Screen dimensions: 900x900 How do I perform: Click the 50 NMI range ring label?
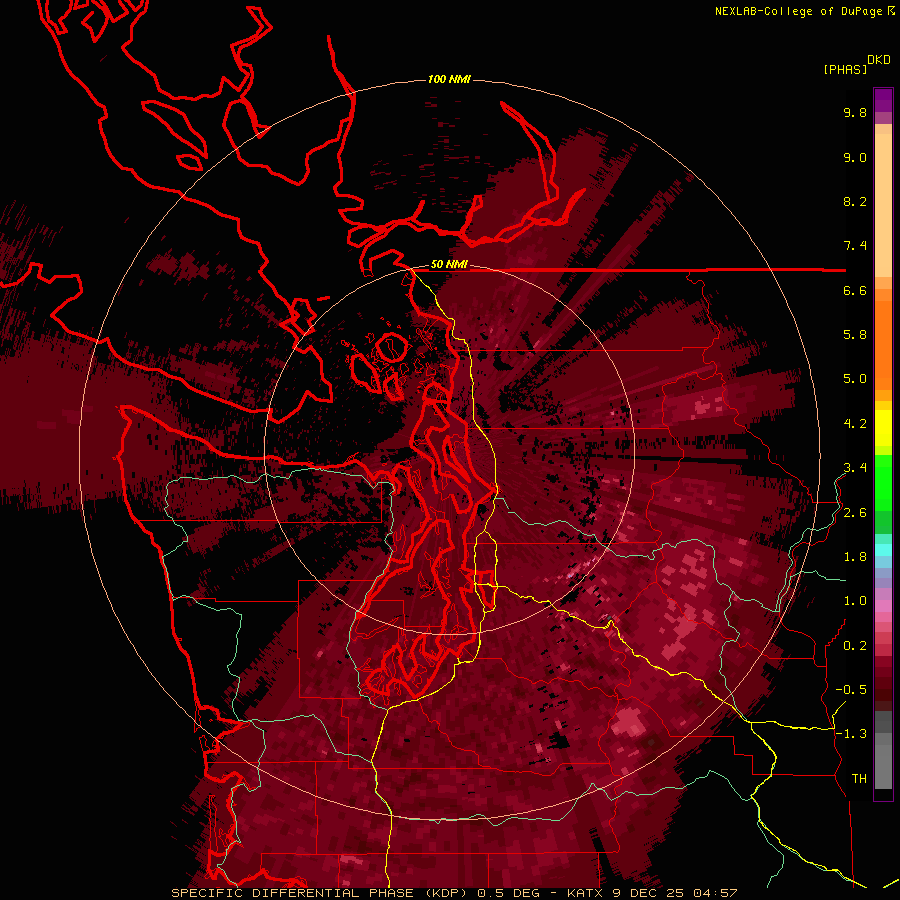(449, 265)
